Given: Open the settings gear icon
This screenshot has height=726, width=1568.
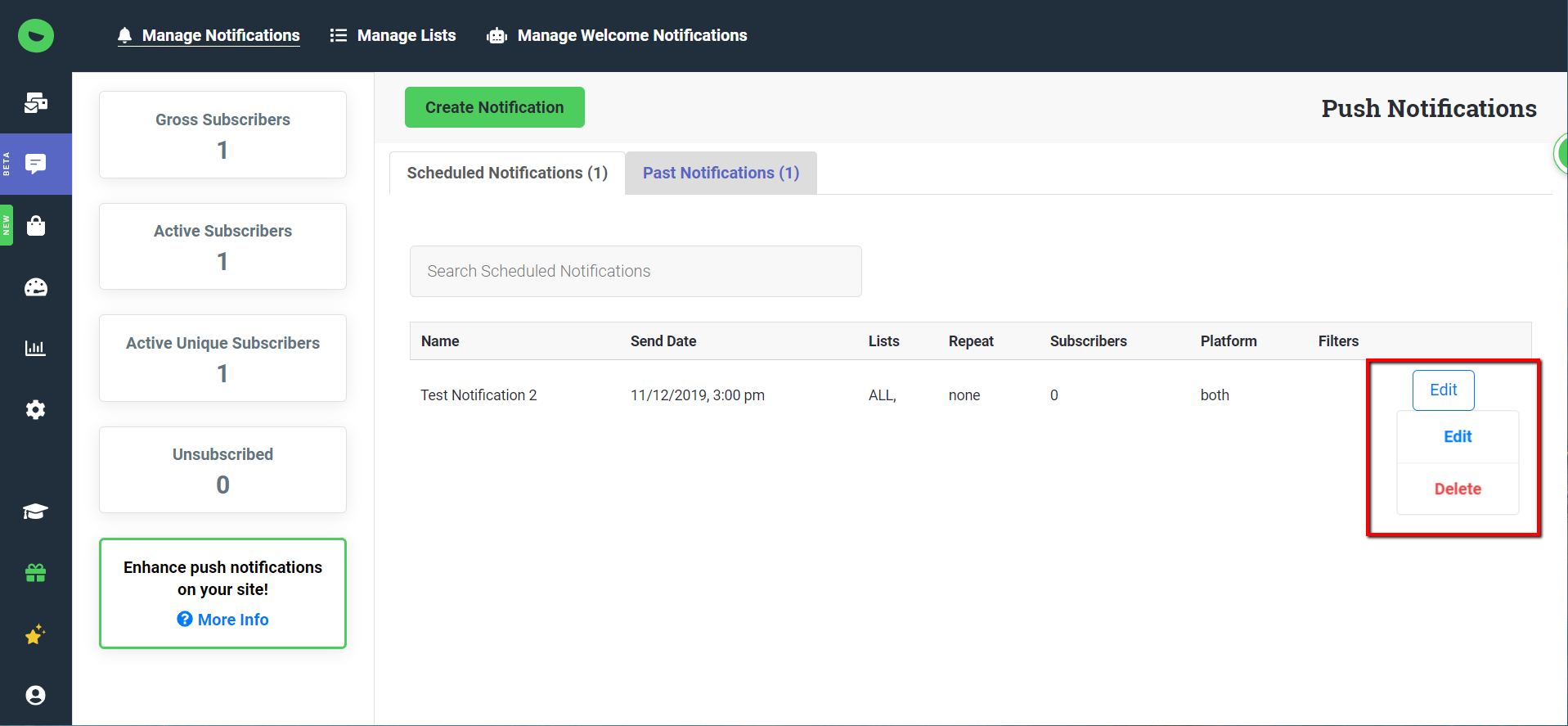Looking at the screenshot, I should coord(36,409).
